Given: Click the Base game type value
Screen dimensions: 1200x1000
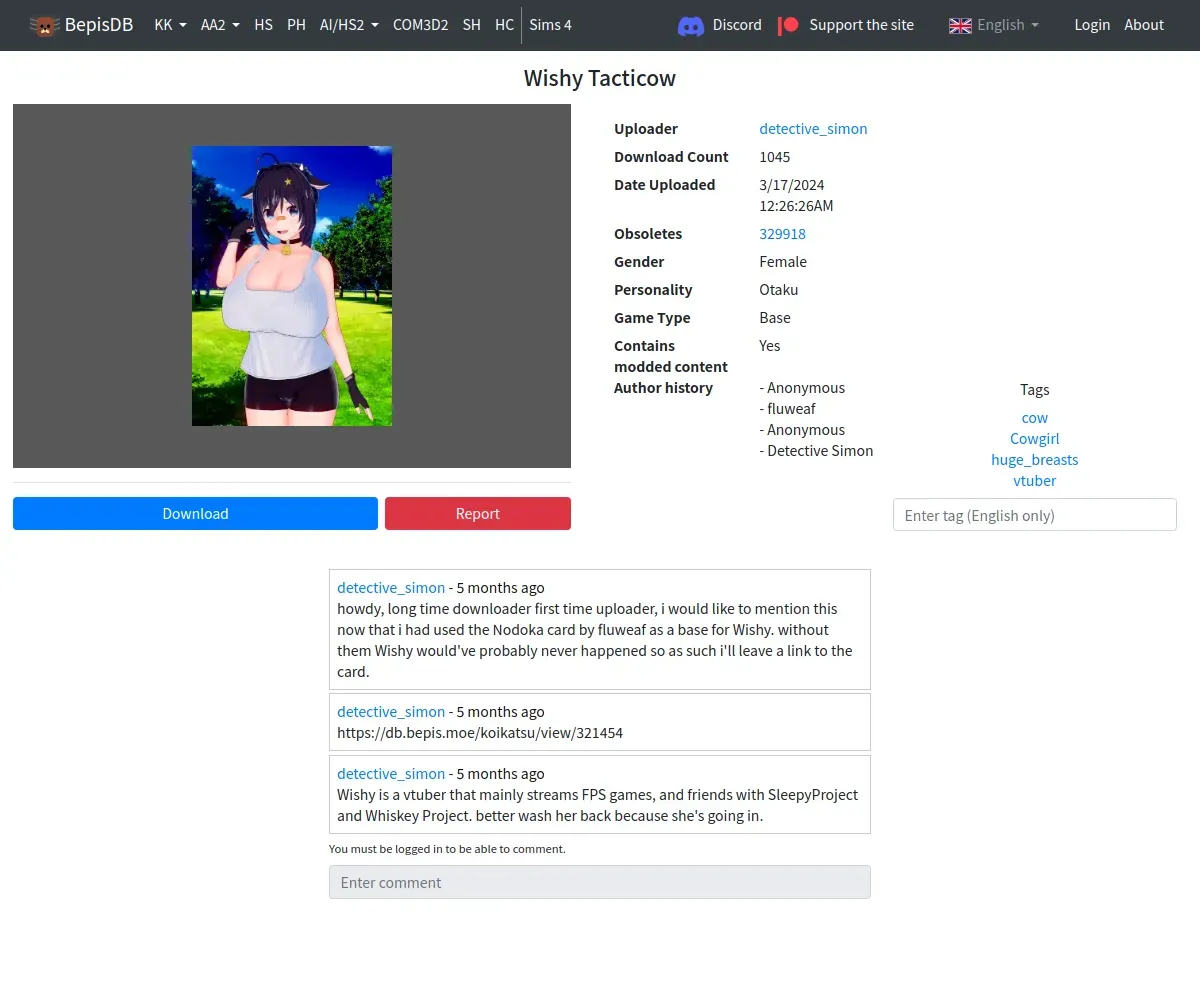Looking at the screenshot, I should click(775, 317).
